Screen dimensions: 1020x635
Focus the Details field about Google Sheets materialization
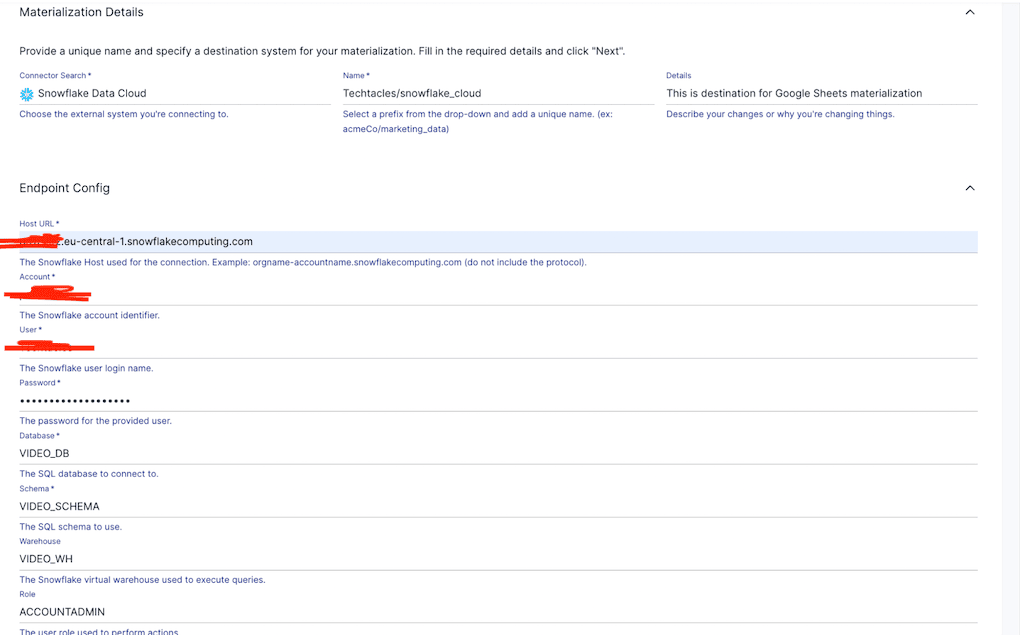[x=820, y=93]
